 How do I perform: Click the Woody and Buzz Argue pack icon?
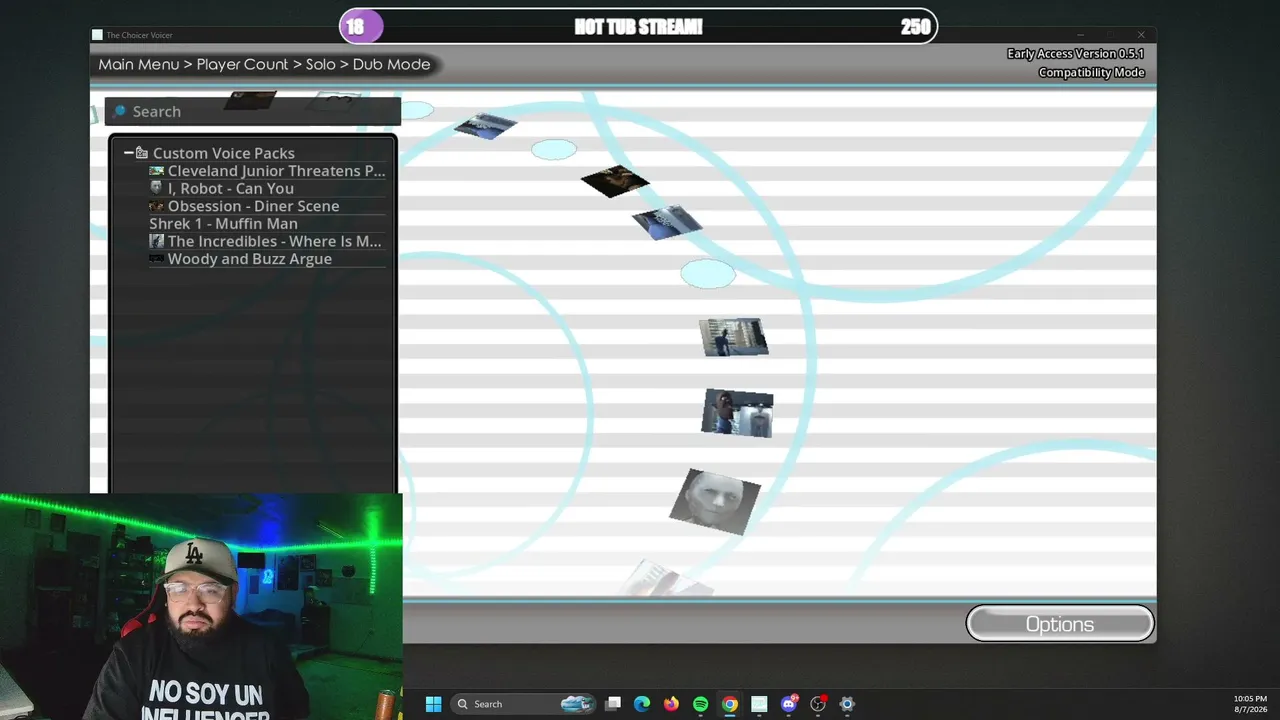[x=156, y=259]
